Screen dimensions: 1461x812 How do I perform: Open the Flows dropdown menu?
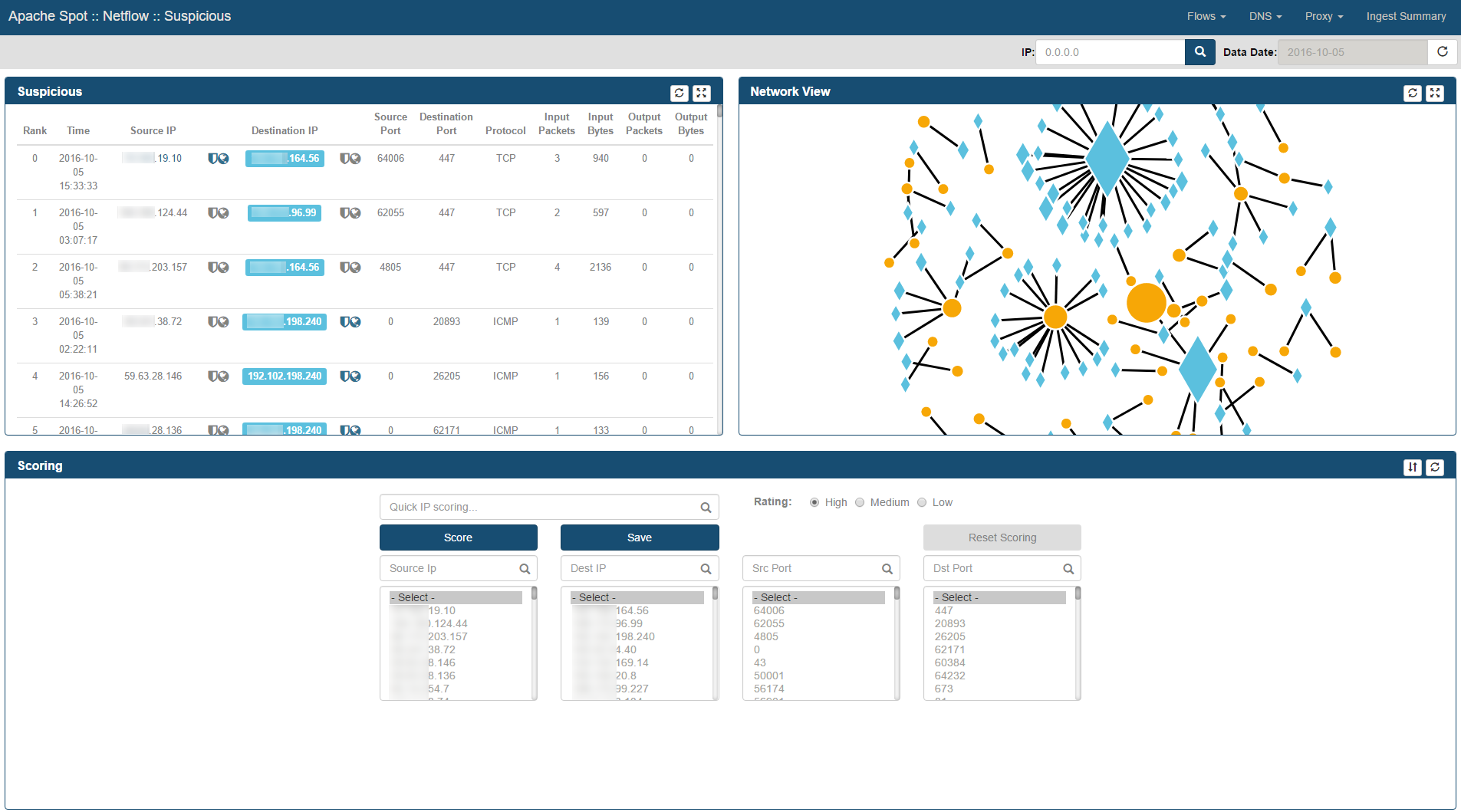coord(1206,16)
